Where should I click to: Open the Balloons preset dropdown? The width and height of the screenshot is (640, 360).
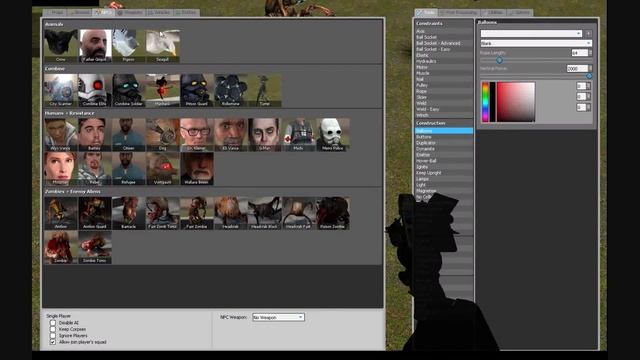(x=531, y=33)
